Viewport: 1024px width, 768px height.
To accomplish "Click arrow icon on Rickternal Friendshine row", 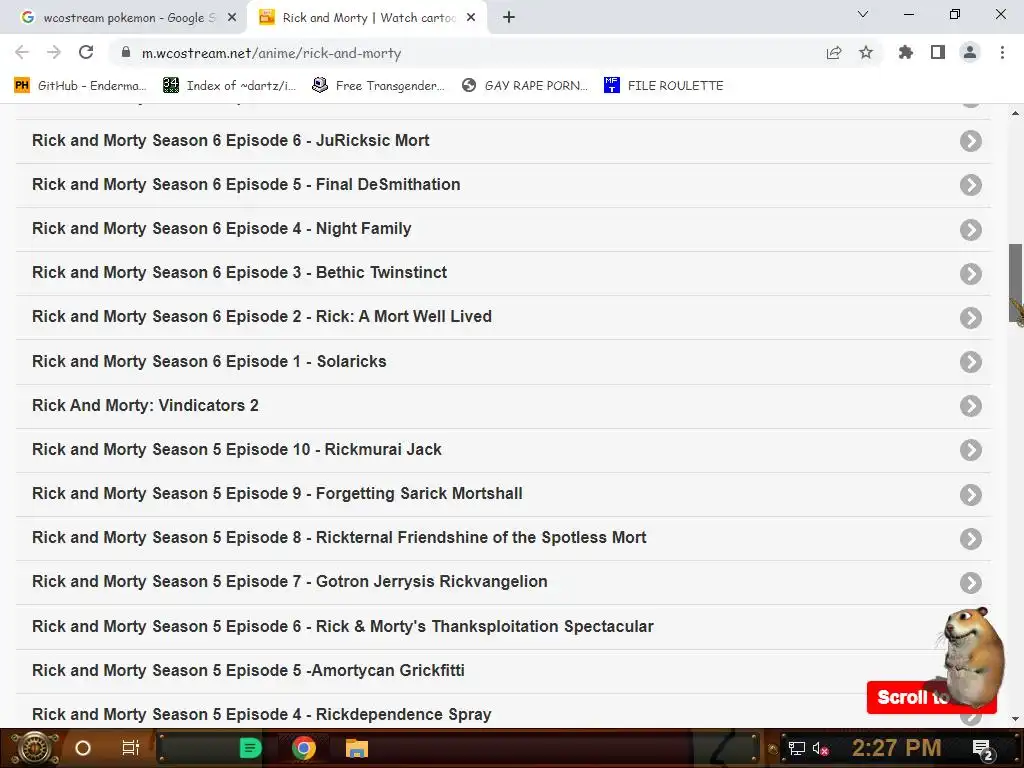I will (x=970, y=539).
